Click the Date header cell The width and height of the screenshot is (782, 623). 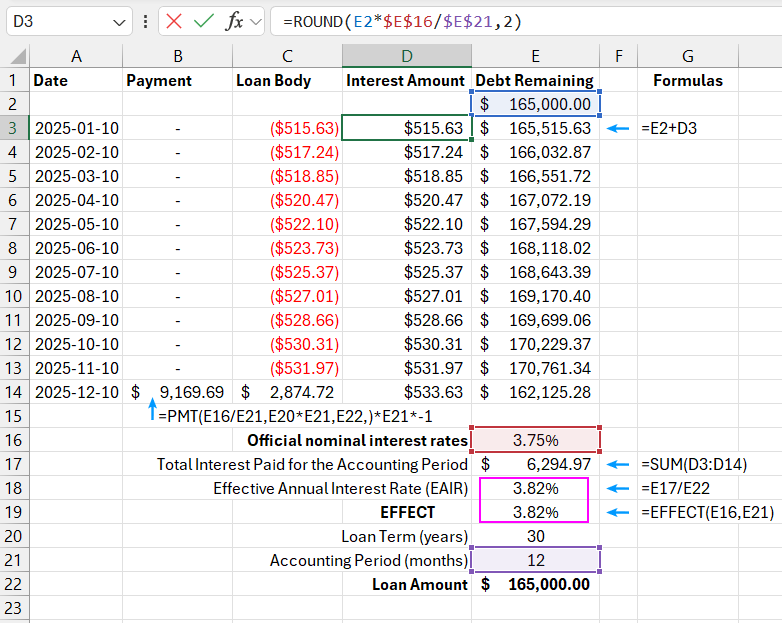[76, 80]
